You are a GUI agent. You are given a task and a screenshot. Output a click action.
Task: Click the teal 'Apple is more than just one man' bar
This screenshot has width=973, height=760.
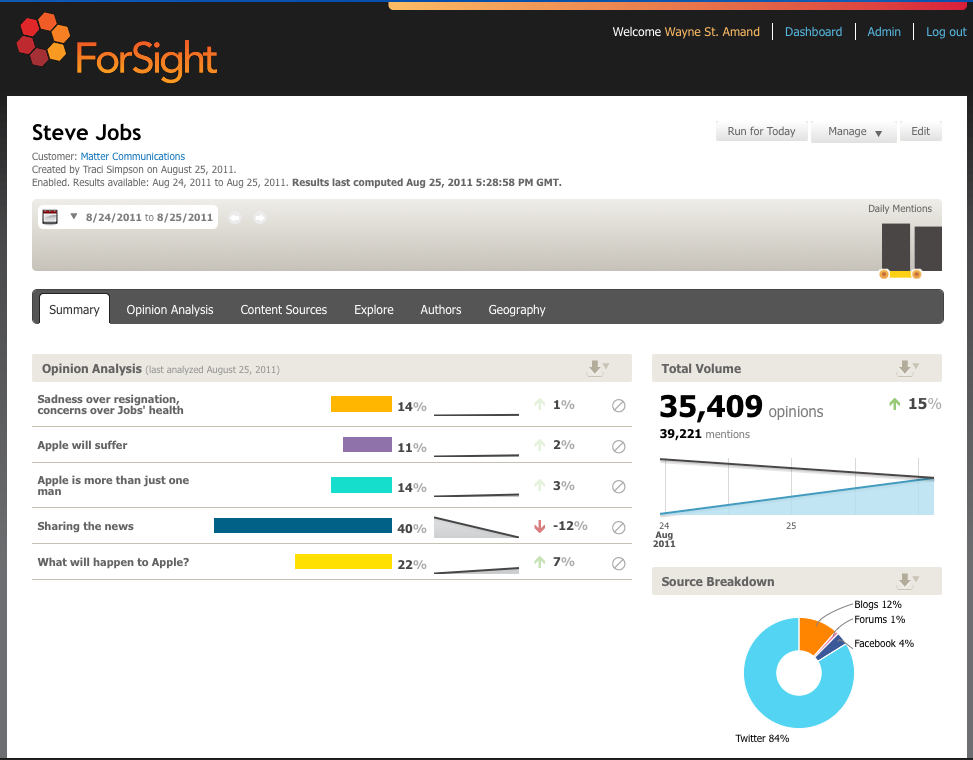click(x=361, y=485)
